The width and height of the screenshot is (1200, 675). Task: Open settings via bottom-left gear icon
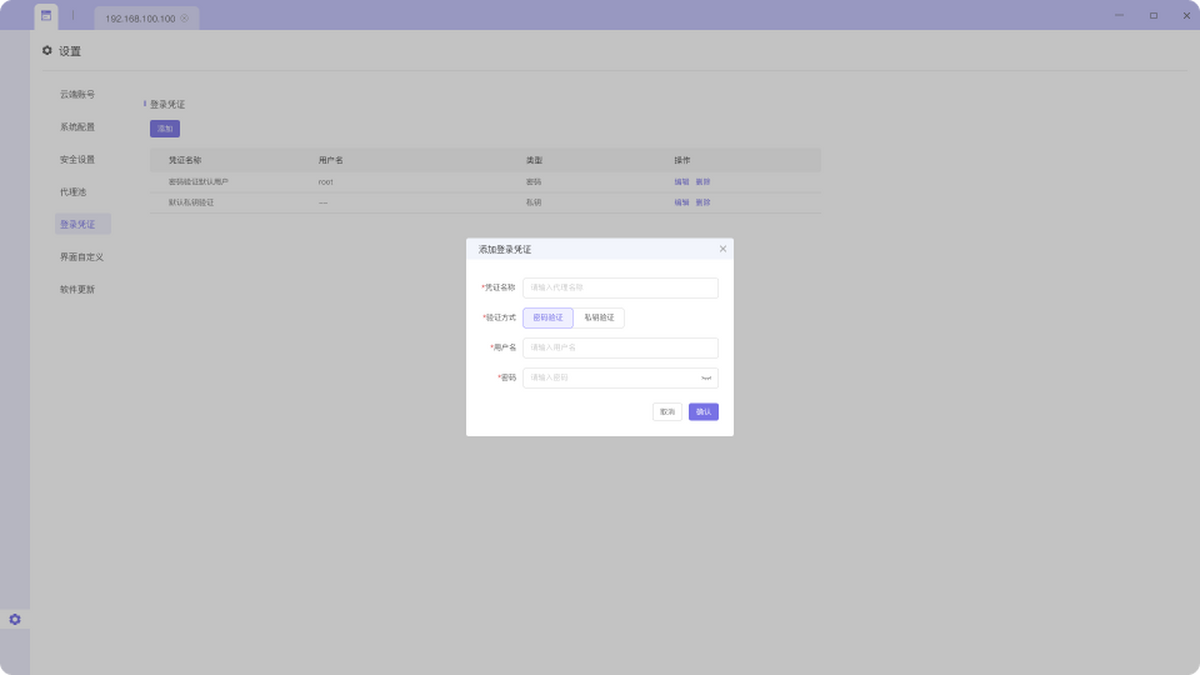tap(15, 620)
